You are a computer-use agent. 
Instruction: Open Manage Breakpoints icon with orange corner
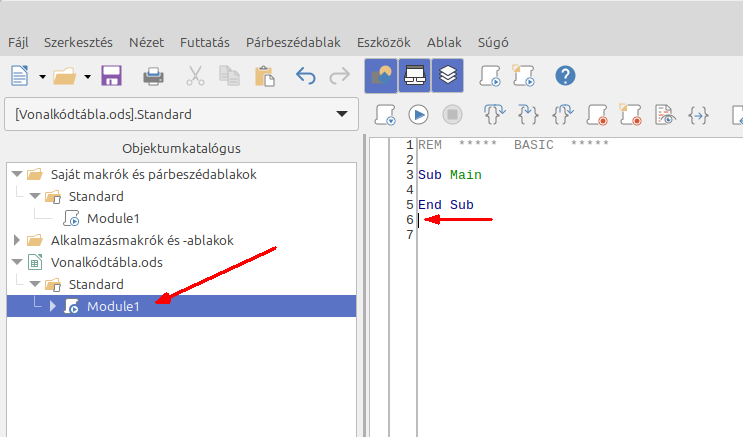click(x=631, y=115)
